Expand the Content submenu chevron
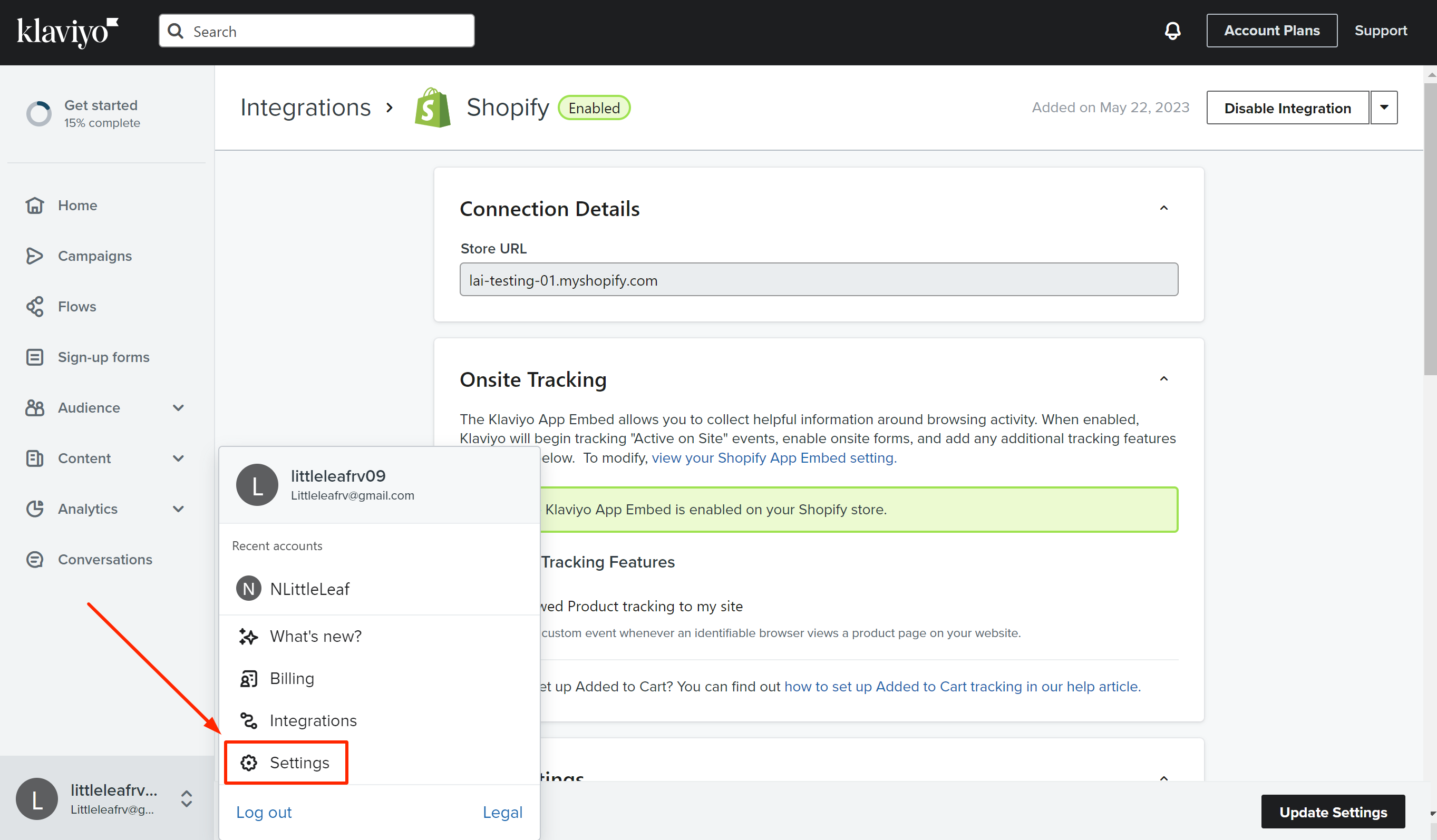The width and height of the screenshot is (1437, 840). 179,458
